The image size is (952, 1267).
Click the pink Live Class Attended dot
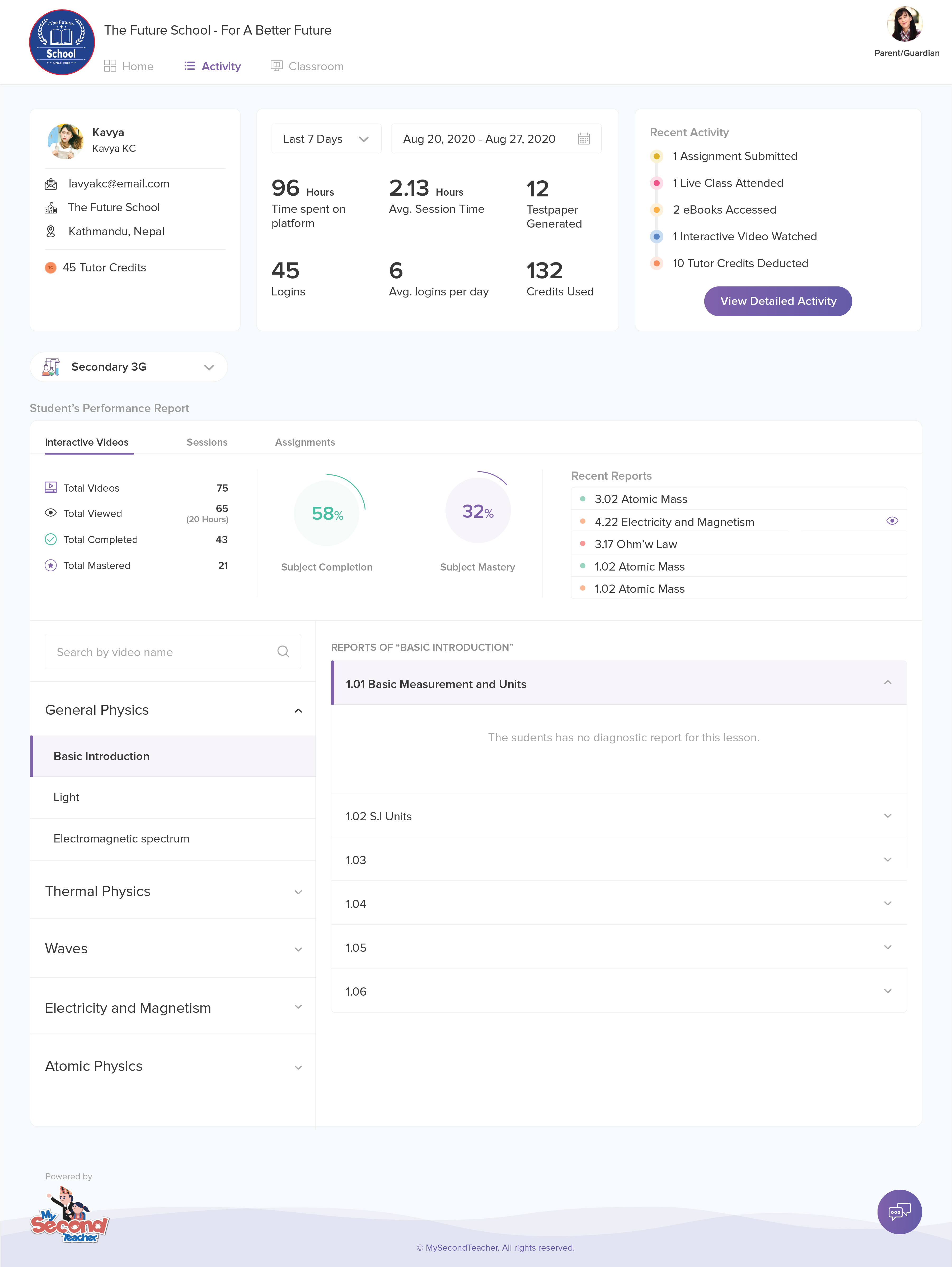656,183
